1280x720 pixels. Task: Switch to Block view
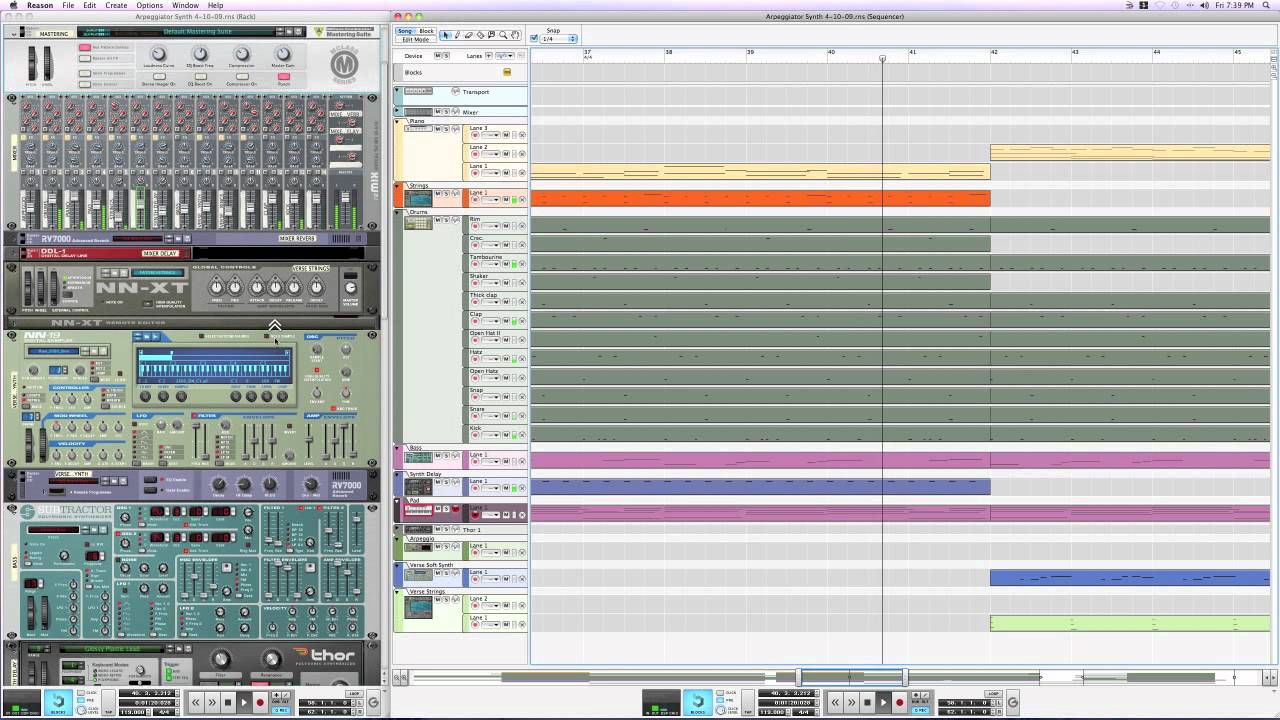pyautogui.click(x=426, y=31)
